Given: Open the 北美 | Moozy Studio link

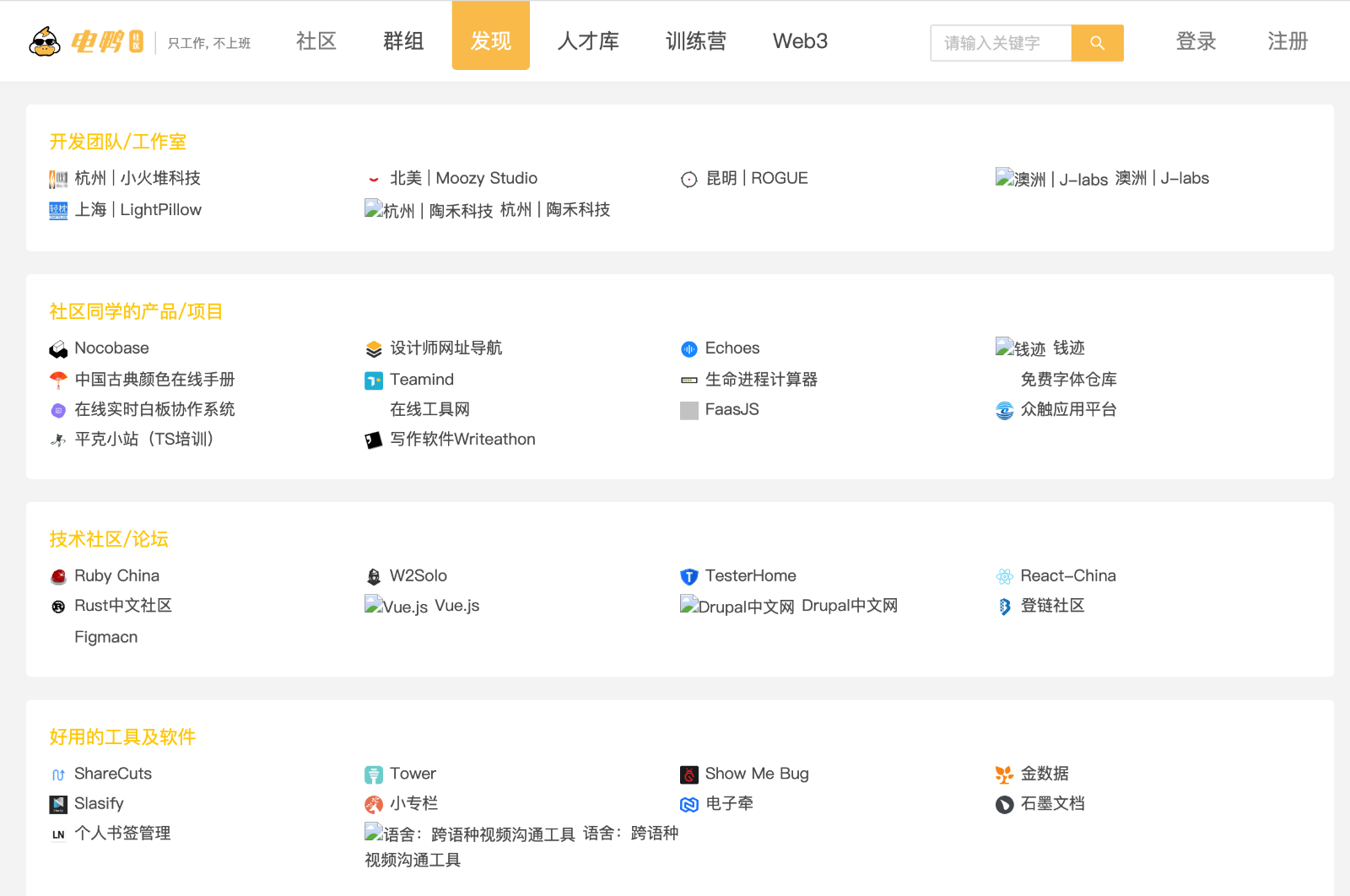Looking at the screenshot, I should pyautogui.click(x=463, y=178).
